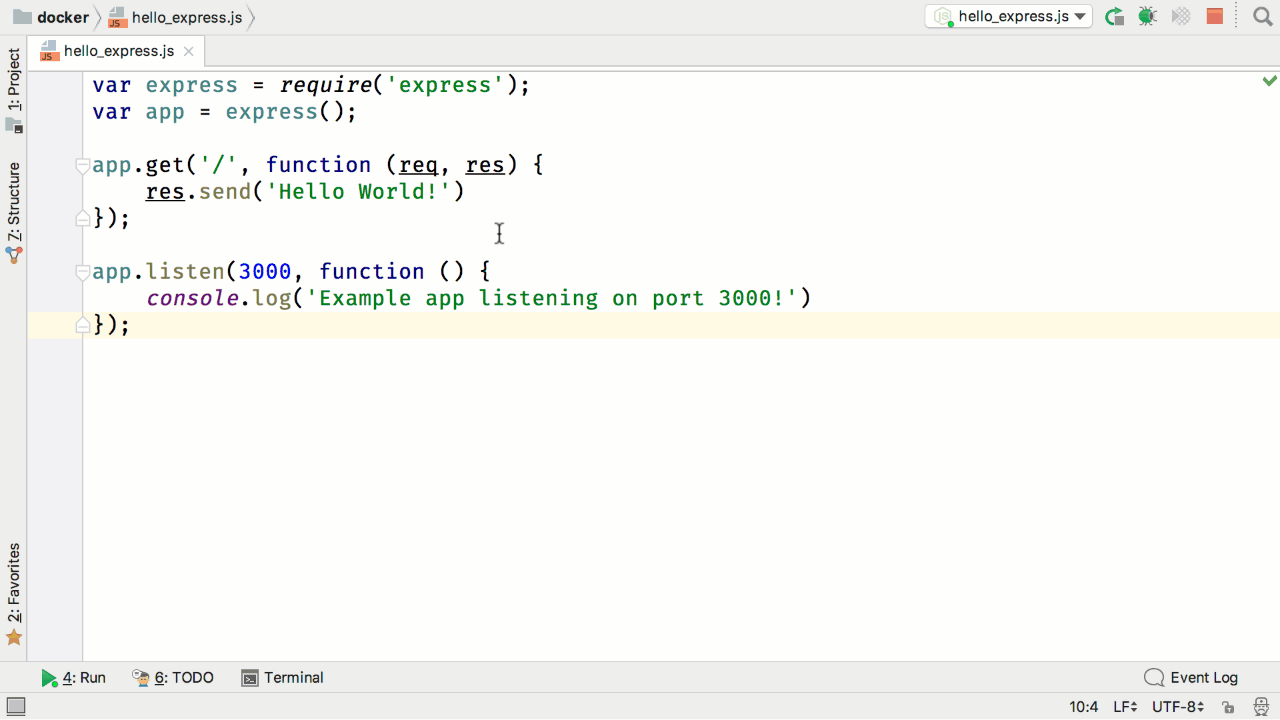Click the Project tool window folder icon

point(14,126)
